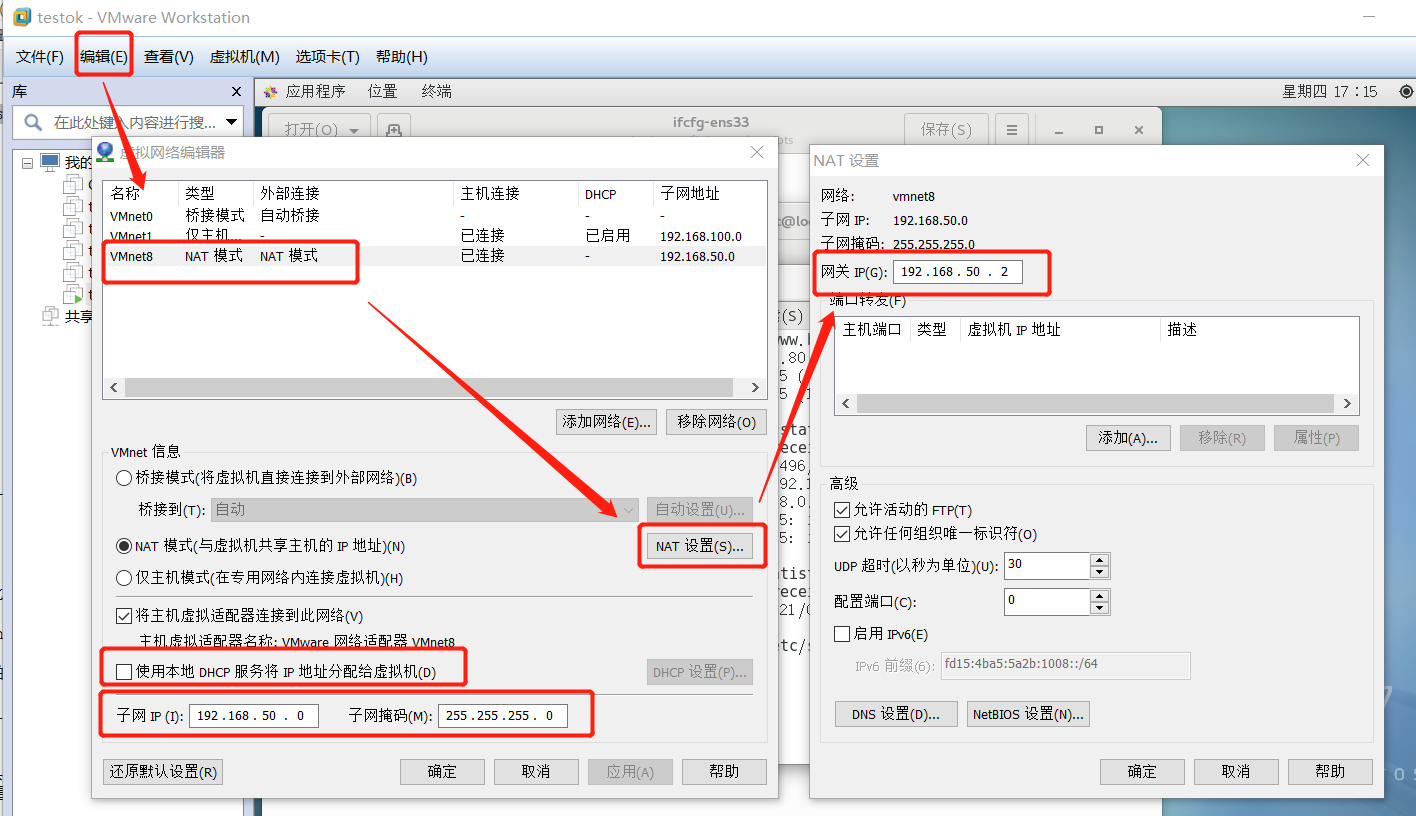The image size is (1416, 816).
Task: Select 仅主机模式 radio button
Action: [124, 577]
